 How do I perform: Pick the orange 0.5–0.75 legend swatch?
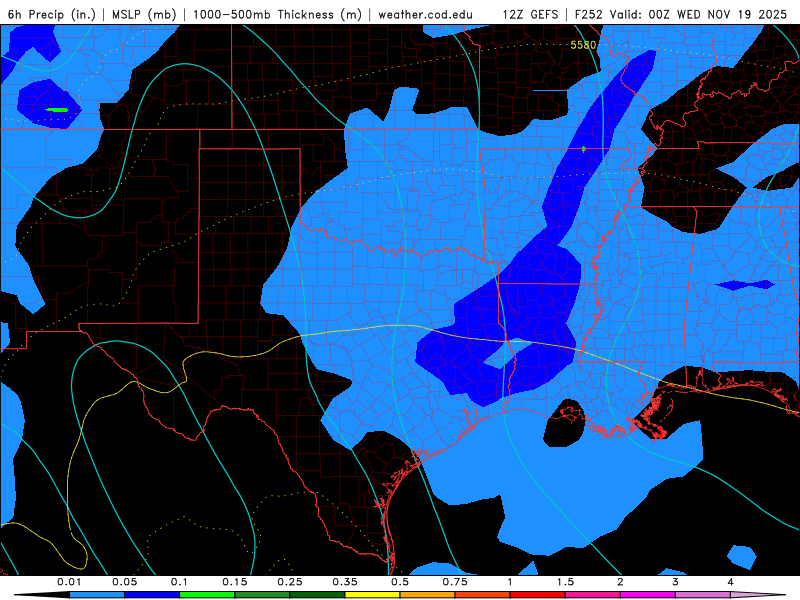[x=428, y=595]
